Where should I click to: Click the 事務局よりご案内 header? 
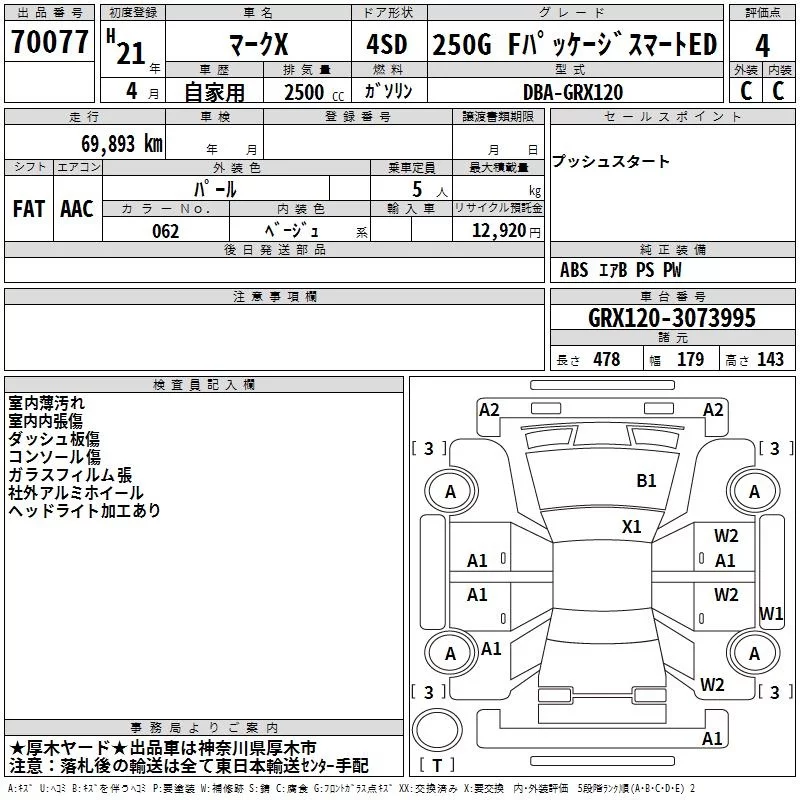pyautogui.click(x=204, y=728)
